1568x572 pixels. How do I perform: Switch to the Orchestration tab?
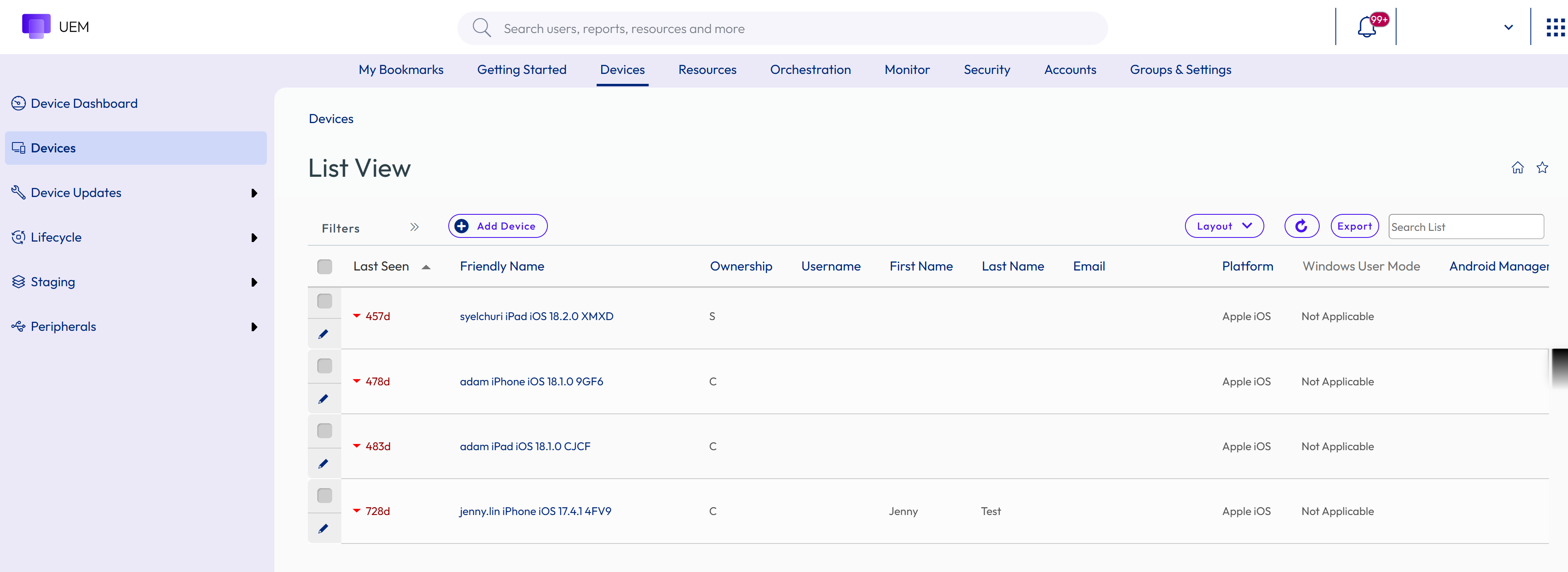click(810, 70)
